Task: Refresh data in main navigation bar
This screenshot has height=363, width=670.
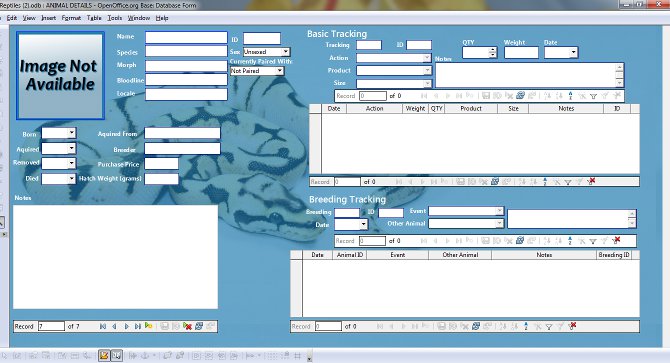Action: pos(199,326)
